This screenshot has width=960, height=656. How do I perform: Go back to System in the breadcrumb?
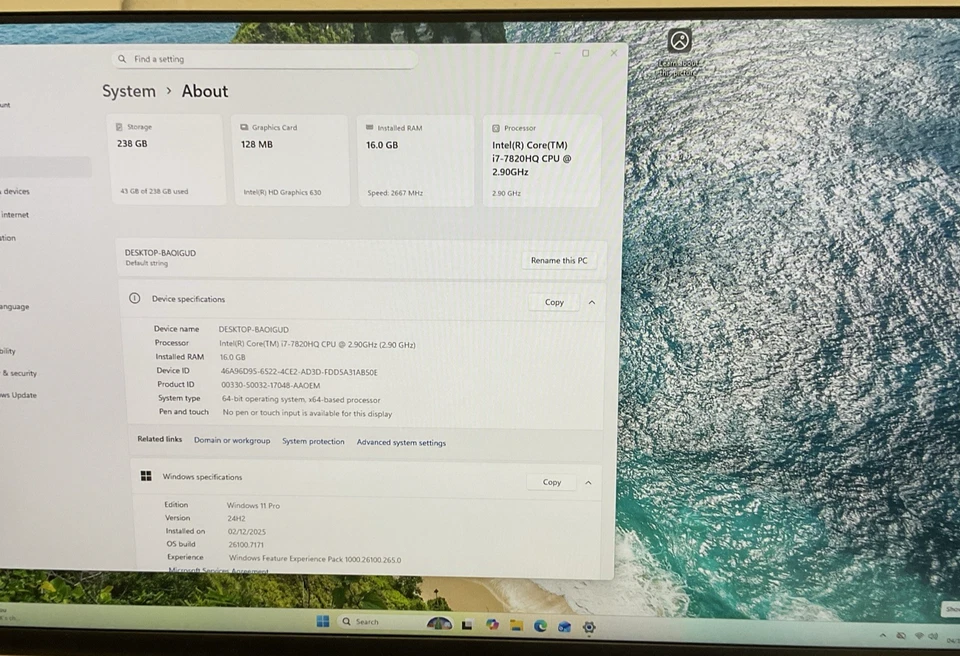(129, 91)
